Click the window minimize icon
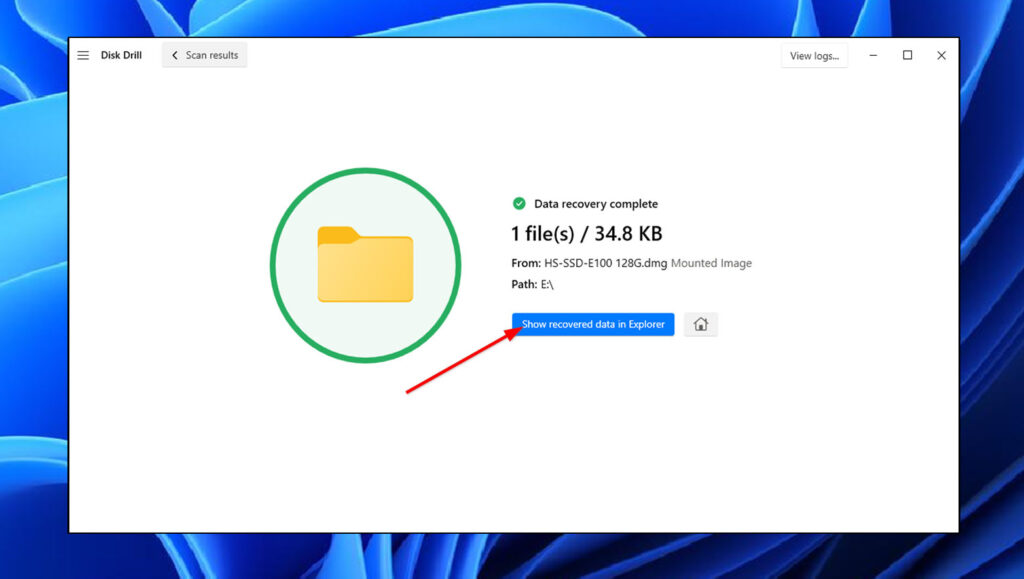The width and height of the screenshot is (1024, 579). [872, 55]
